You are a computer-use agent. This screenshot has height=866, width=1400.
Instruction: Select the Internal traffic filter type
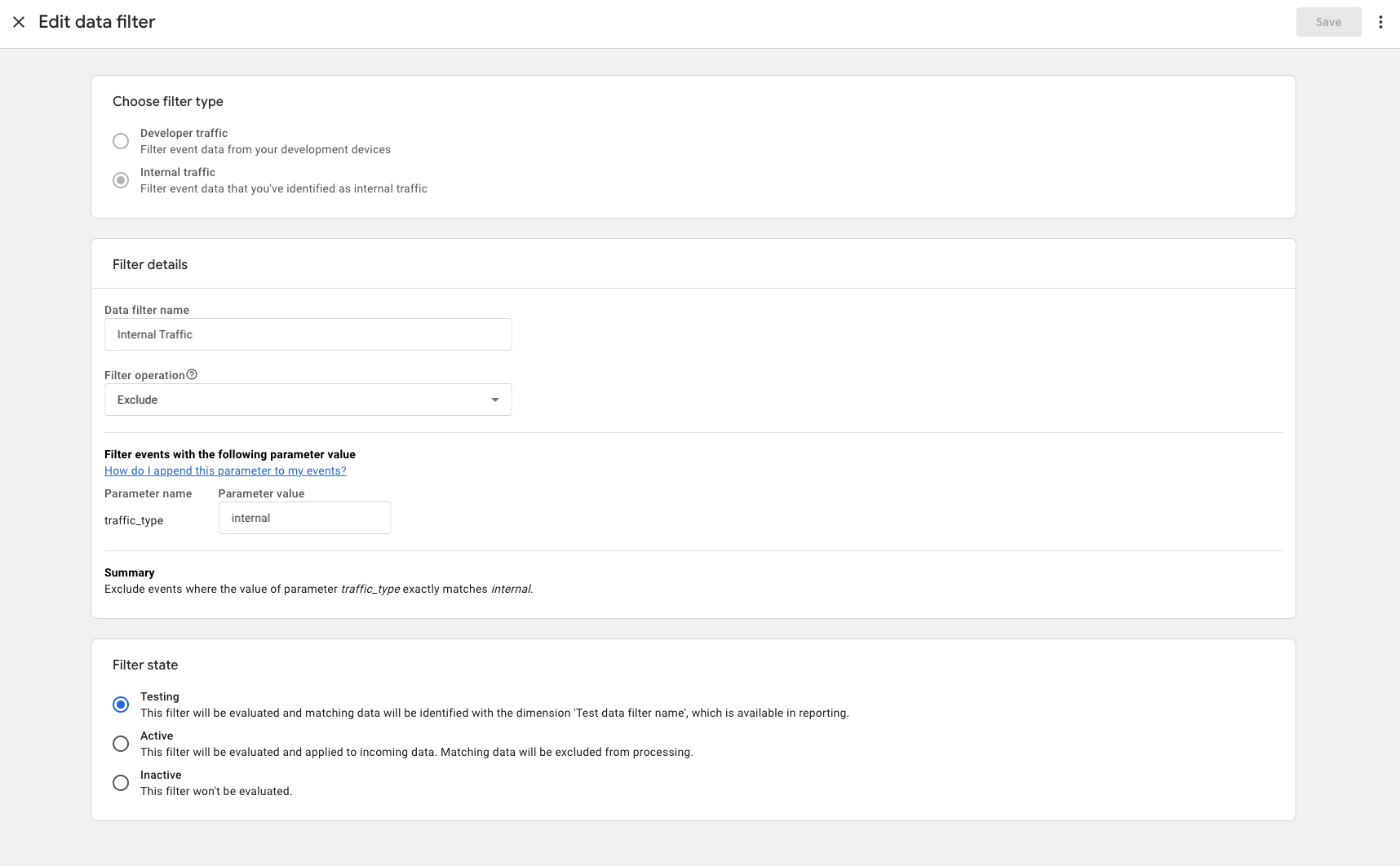click(x=121, y=179)
